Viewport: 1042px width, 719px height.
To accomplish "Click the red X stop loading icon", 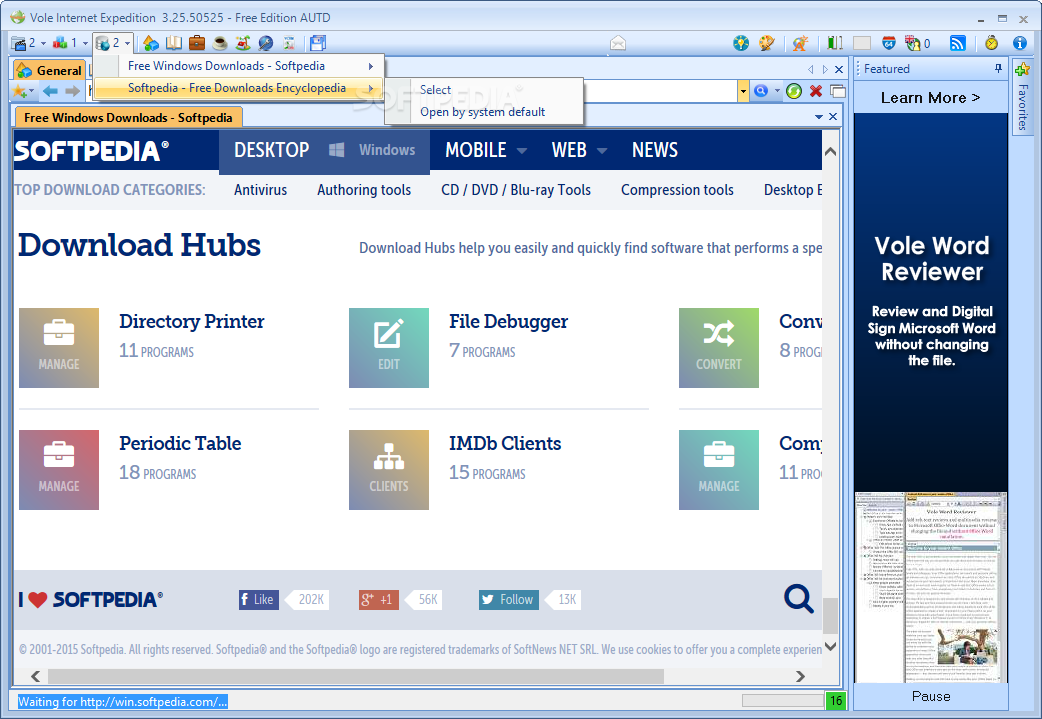I will pyautogui.click(x=816, y=91).
